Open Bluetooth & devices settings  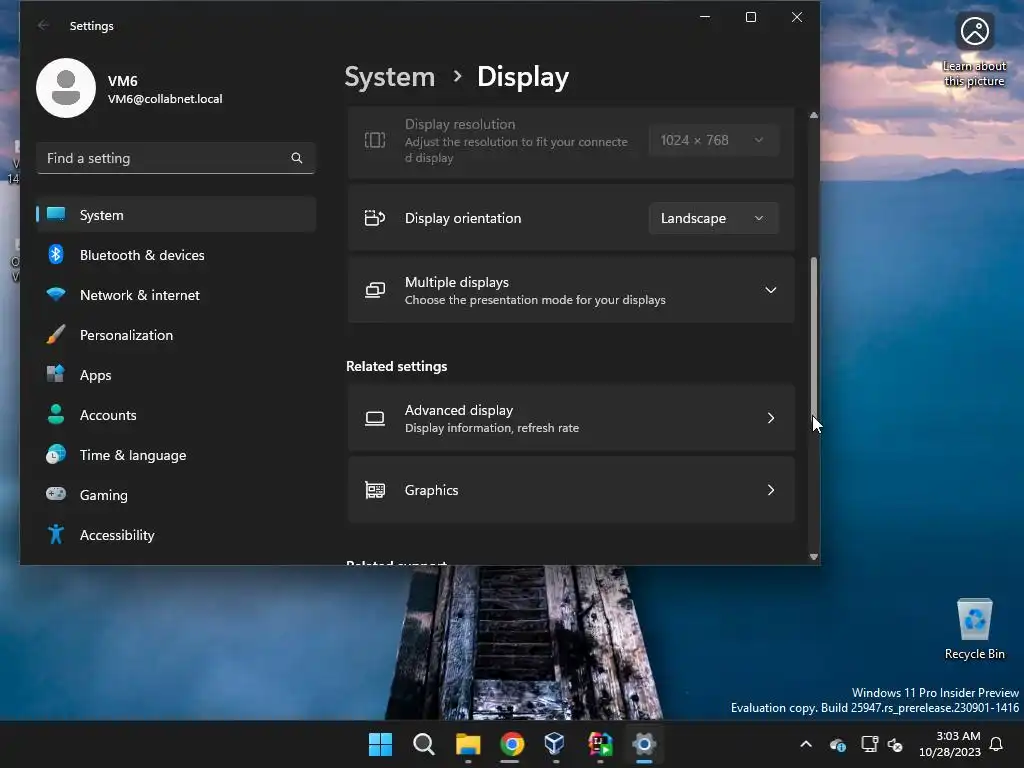(176, 255)
